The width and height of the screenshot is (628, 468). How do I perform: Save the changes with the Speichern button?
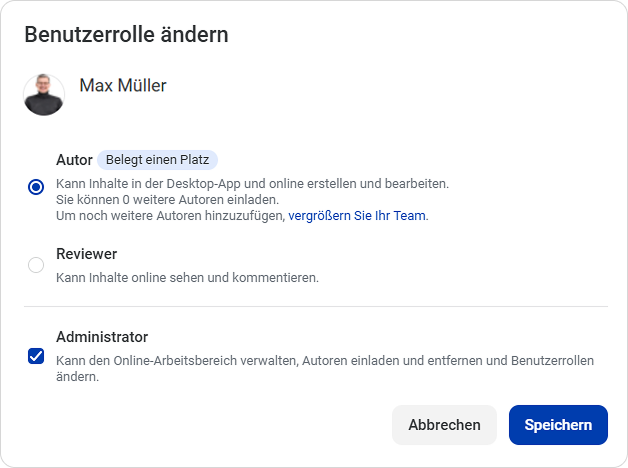558,425
